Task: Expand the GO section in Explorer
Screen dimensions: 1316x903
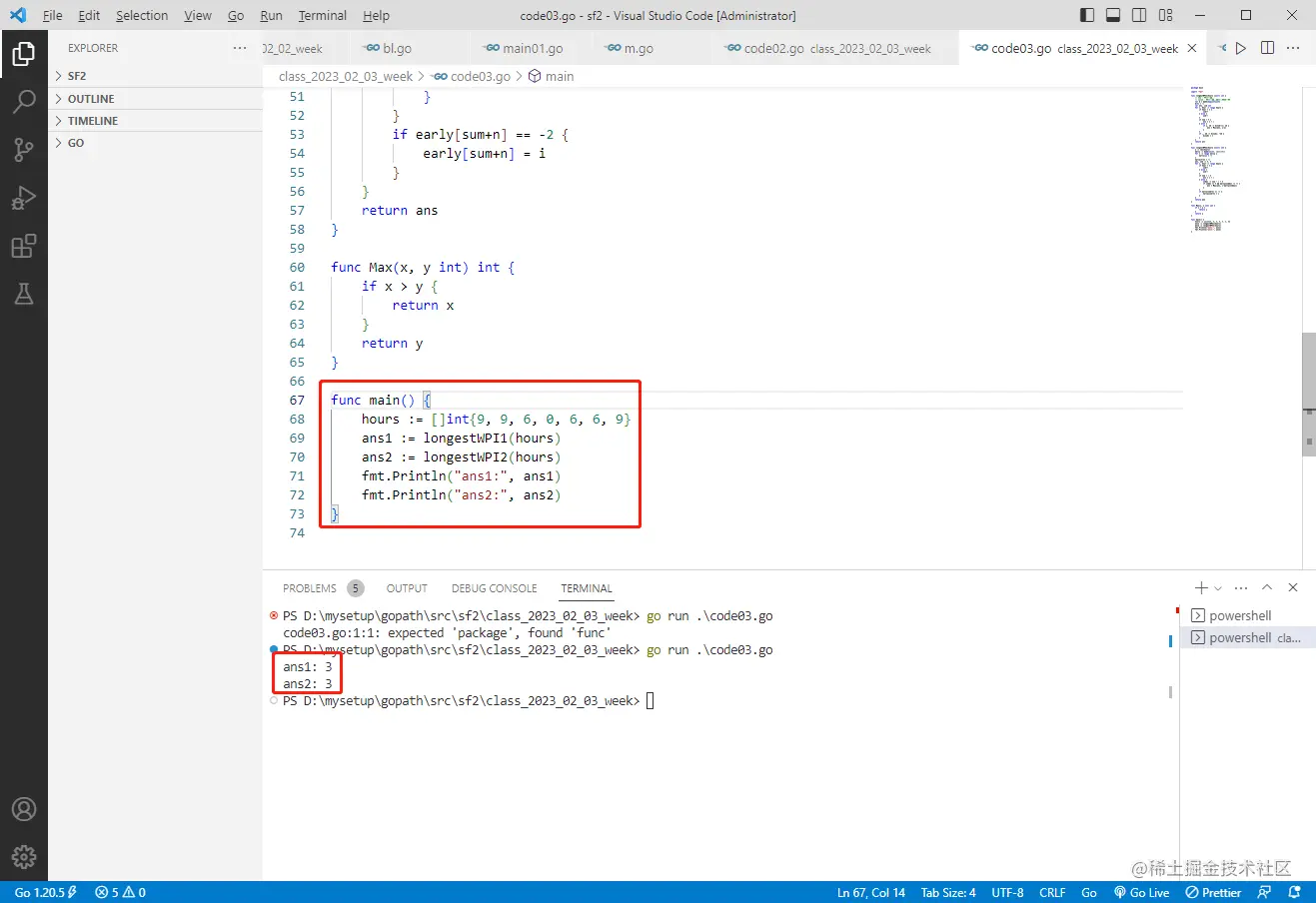Action: click(x=155, y=143)
